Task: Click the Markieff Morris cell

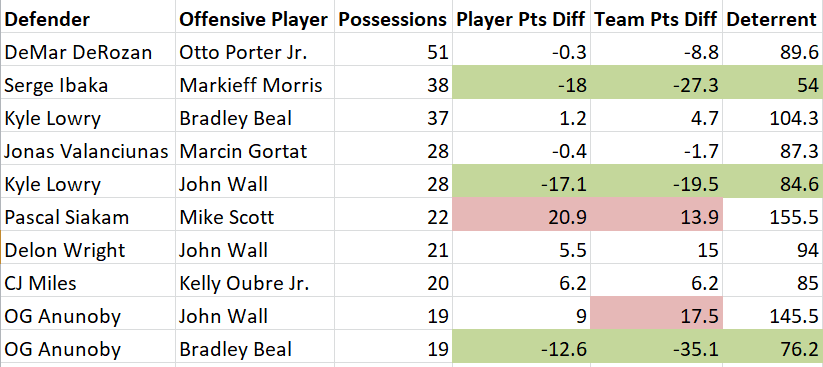Action: 255,85
